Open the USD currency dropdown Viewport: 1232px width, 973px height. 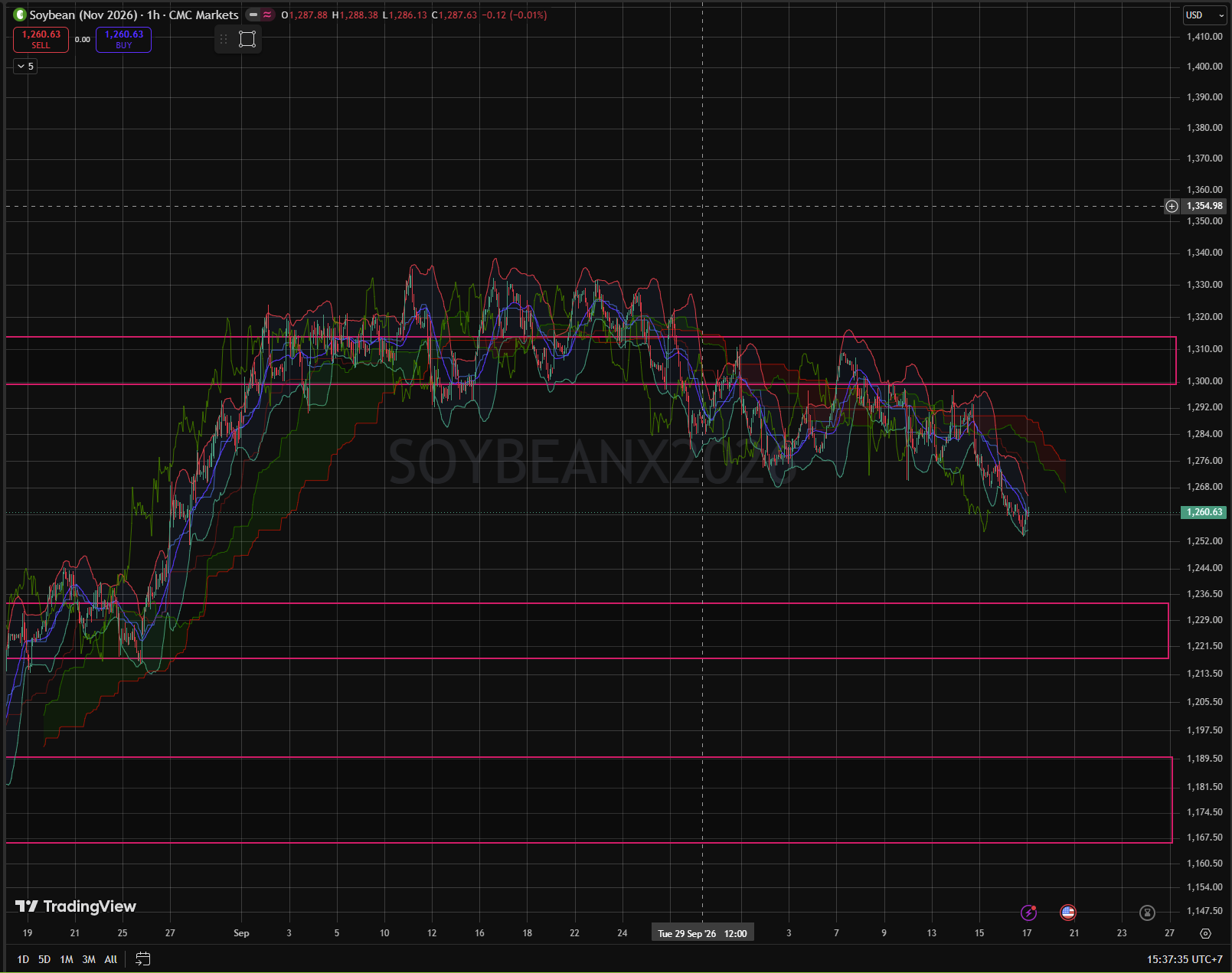pos(1204,15)
